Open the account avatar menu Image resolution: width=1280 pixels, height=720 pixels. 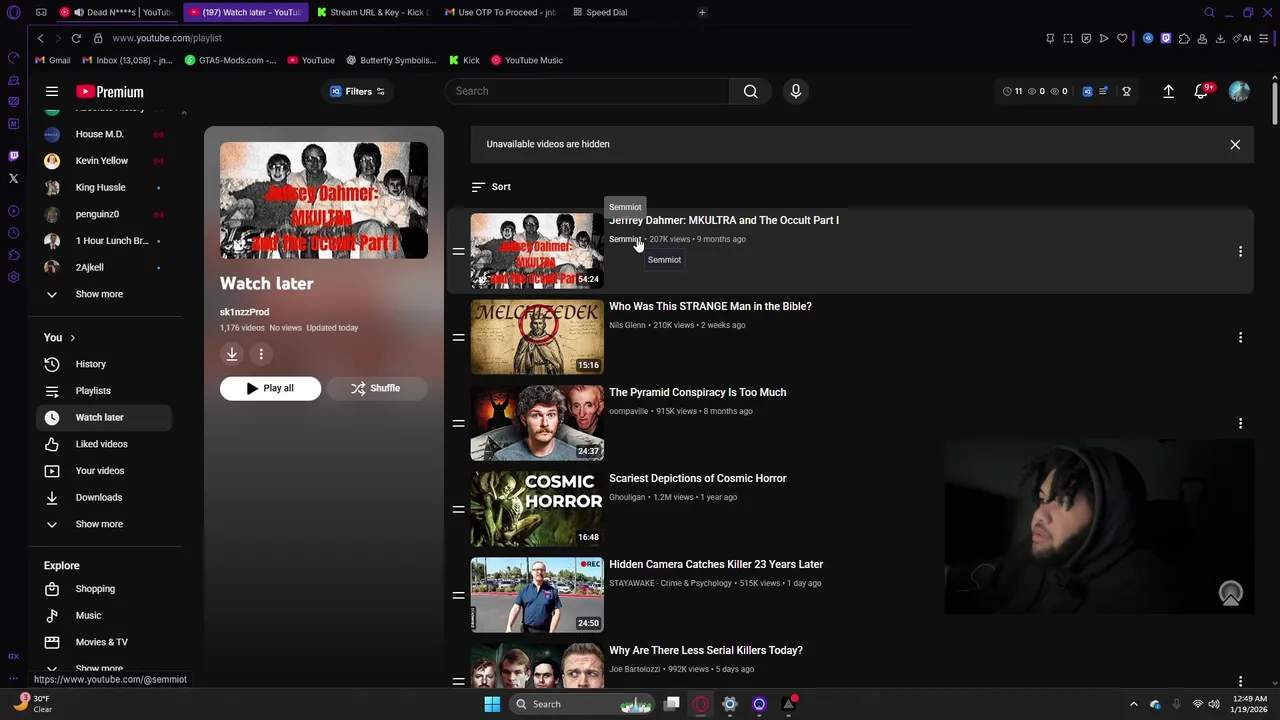[x=1239, y=91]
